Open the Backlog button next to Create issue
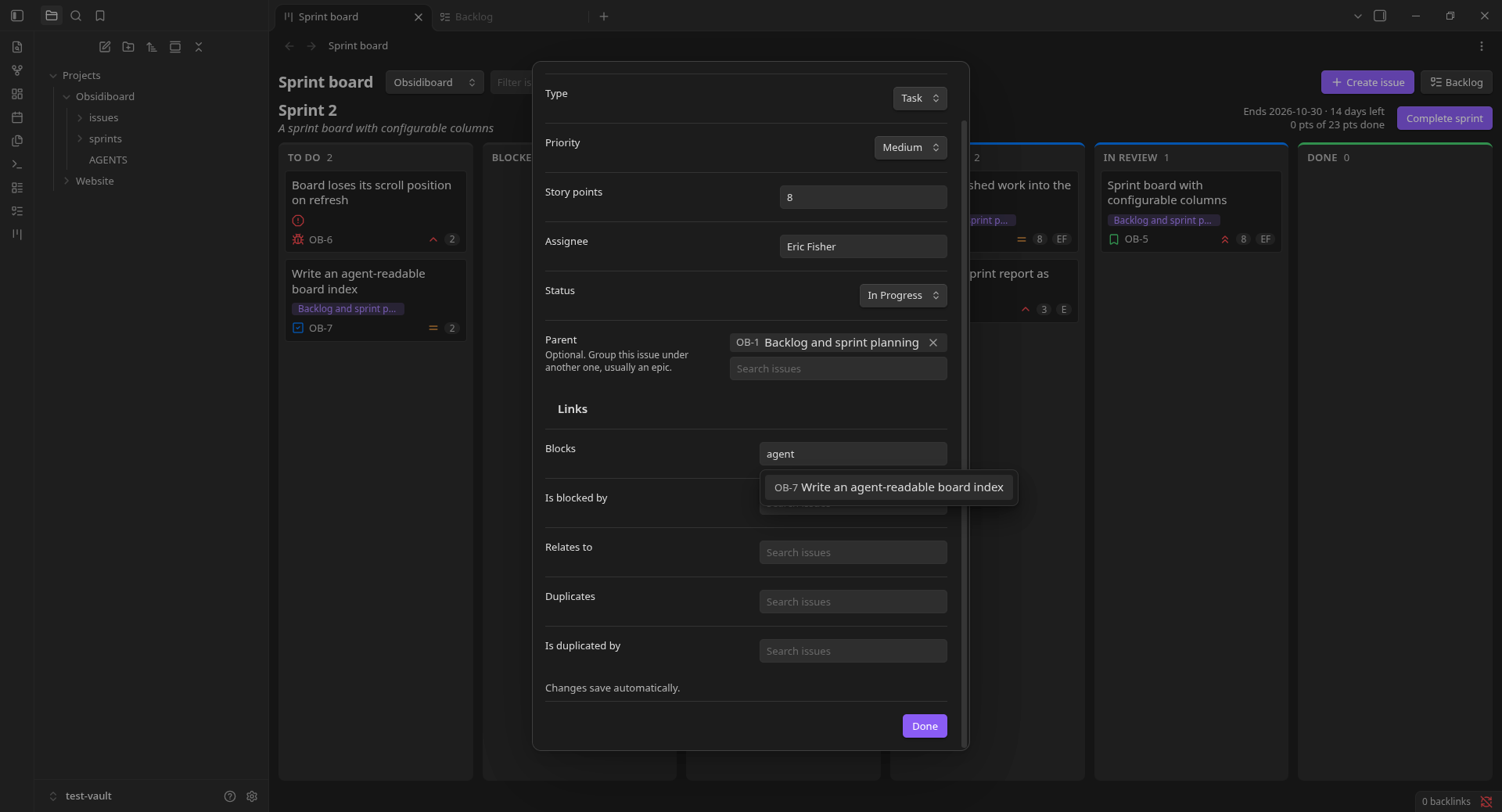1502x812 pixels. pyautogui.click(x=1457, y=82)
